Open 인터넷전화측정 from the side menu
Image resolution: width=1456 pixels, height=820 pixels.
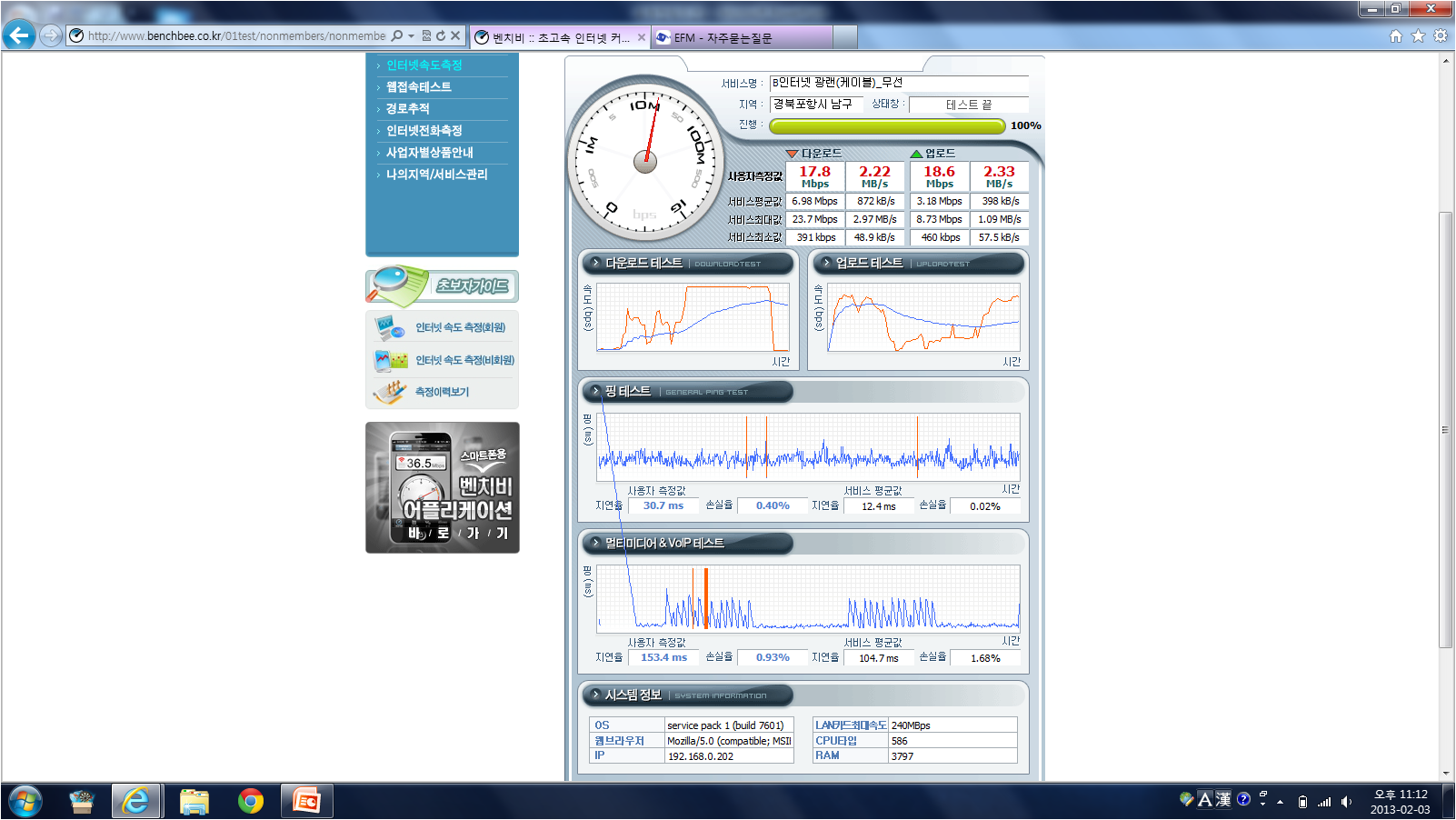coord(424,131)
